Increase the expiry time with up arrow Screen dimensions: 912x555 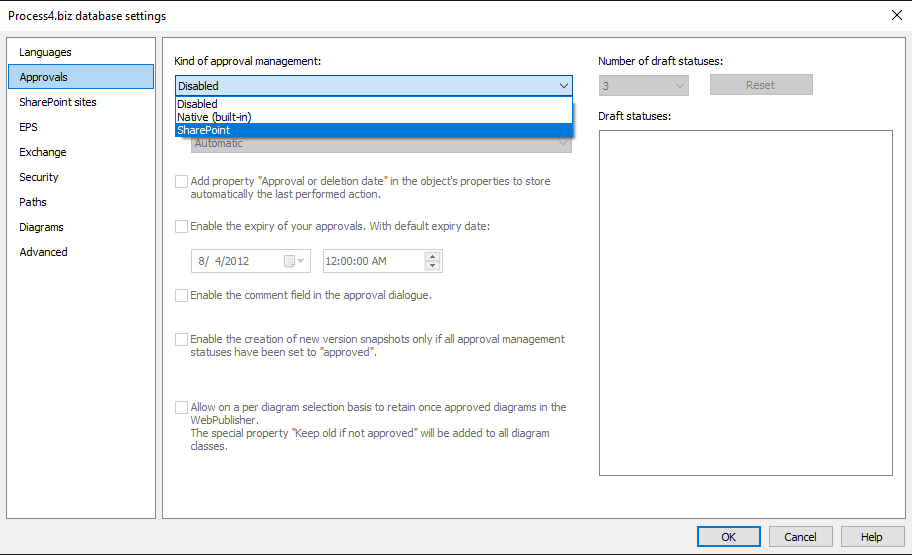432,256
